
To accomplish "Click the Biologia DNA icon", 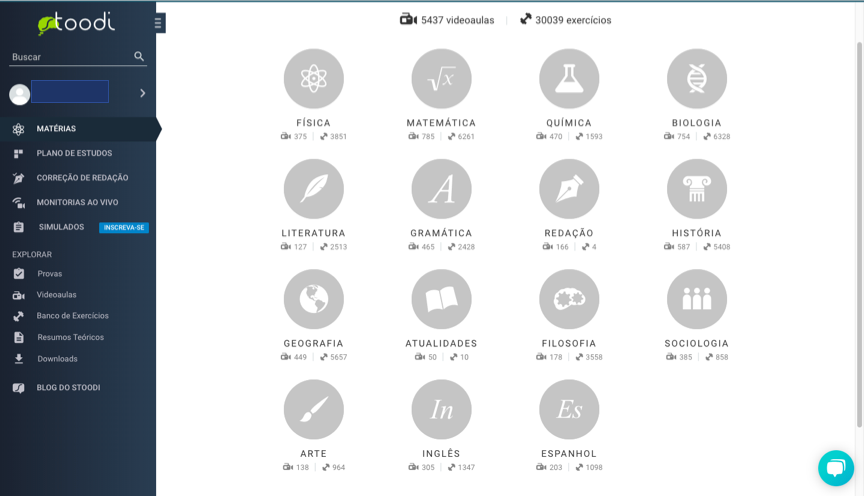I will (697, 79).
